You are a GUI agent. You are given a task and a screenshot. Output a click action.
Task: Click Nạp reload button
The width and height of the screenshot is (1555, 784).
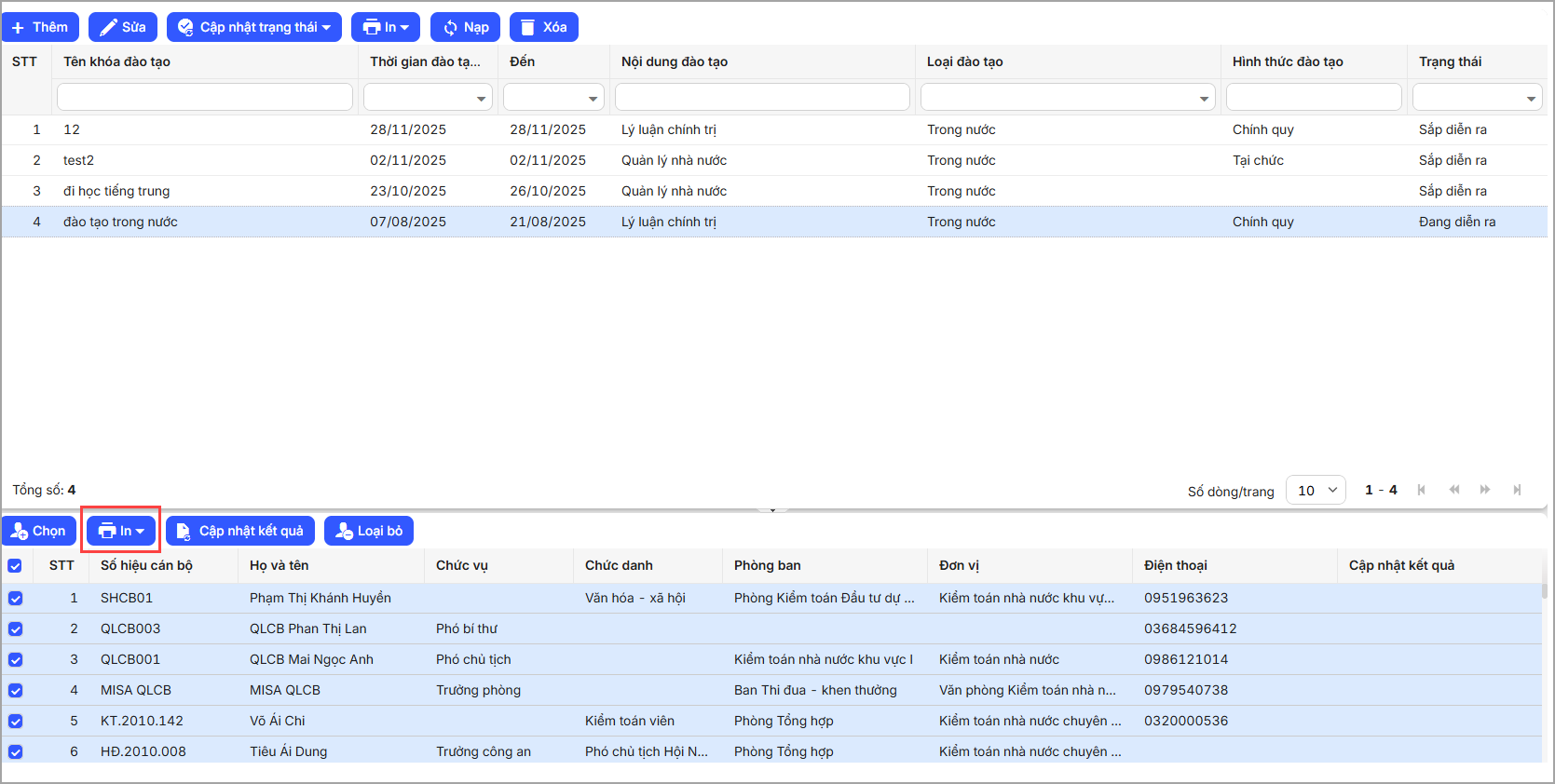(465, 27)
